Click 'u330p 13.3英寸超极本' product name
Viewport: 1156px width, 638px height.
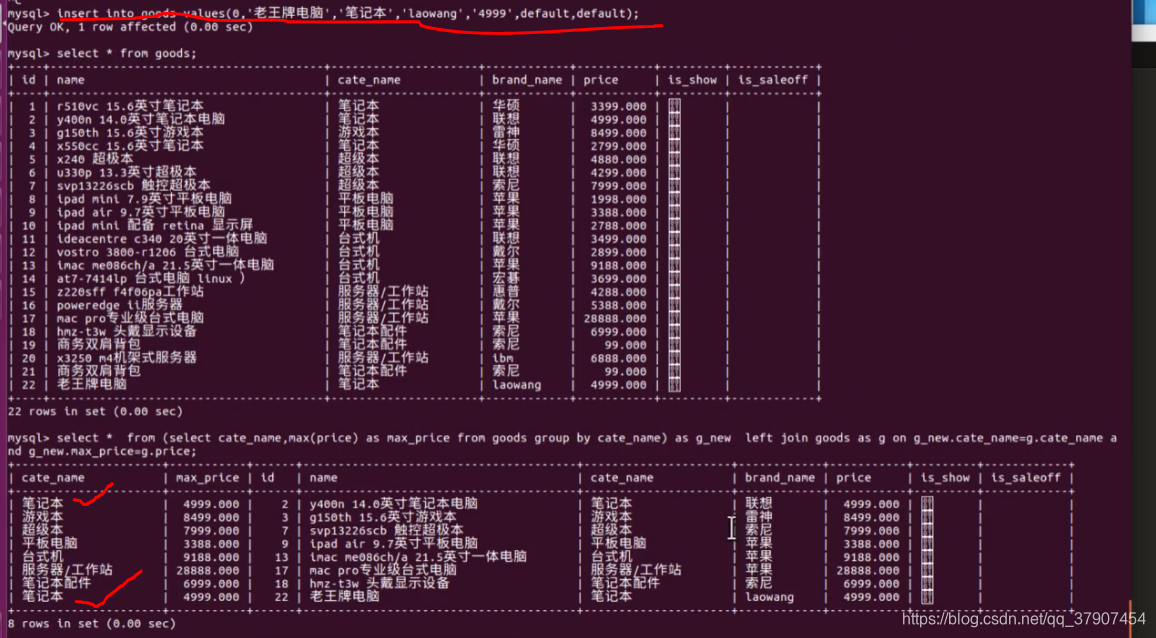coord(127,172)
